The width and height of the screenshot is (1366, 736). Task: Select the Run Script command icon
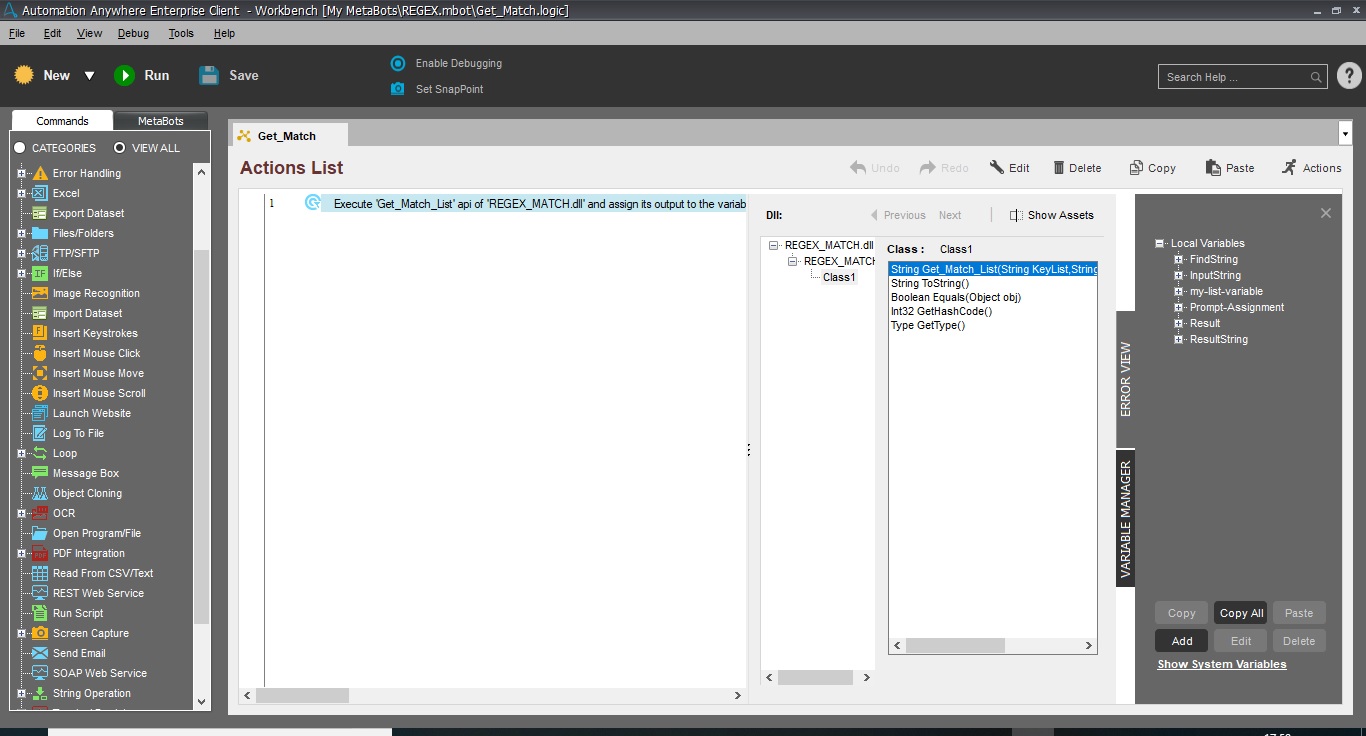click(40, 613)
